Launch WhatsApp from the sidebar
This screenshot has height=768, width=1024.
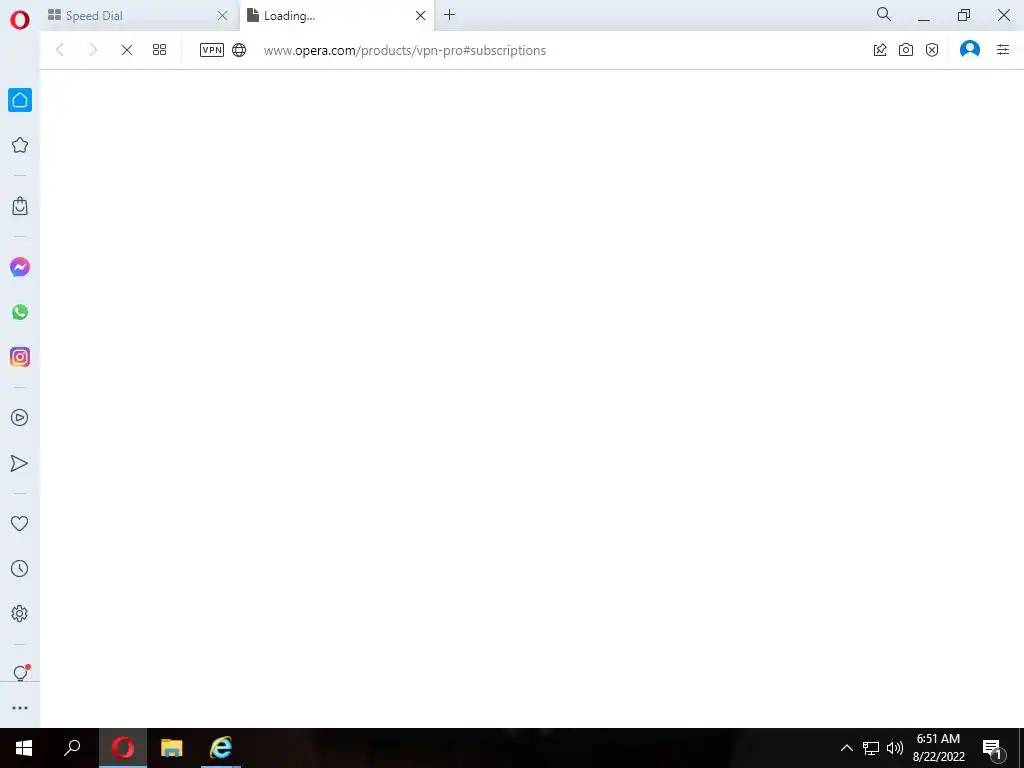[20, 312]
